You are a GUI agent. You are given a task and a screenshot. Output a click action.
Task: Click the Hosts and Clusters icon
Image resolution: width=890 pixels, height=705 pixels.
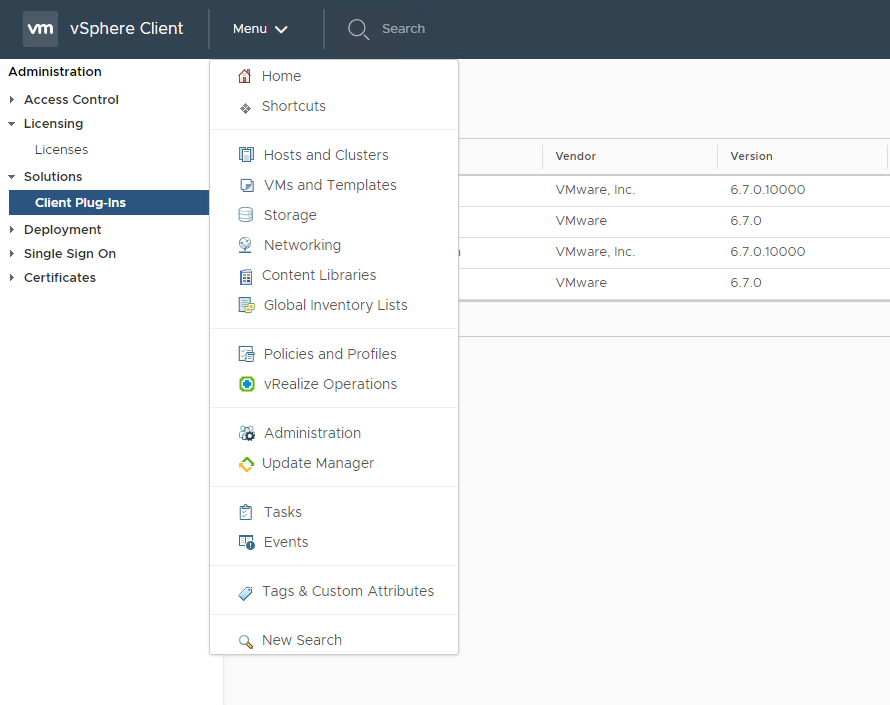point(246,155)
